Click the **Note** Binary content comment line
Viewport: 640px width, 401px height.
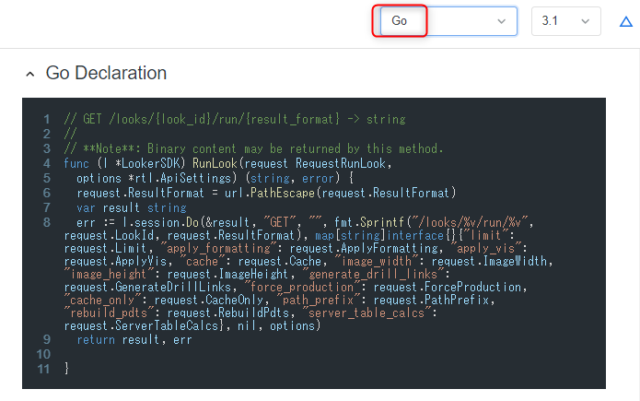tap(253, 149)
